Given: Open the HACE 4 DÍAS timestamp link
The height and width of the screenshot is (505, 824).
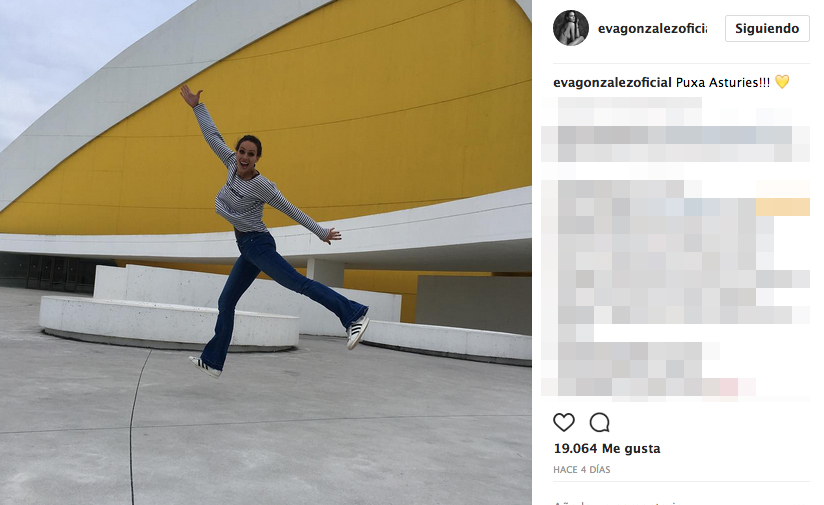Looking at the screenshot, I should (582, 469).
